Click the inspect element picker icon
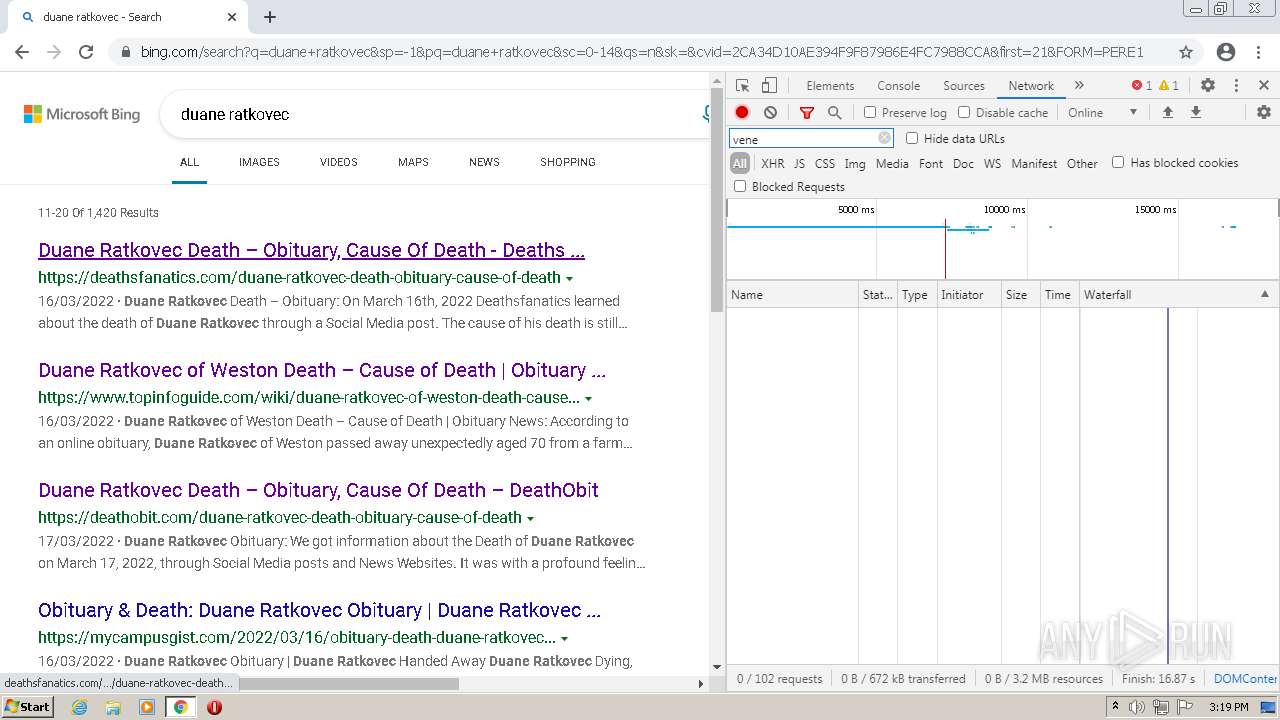Image resolution: width=1280 pixels, height=720 pixels. [742, 86]
